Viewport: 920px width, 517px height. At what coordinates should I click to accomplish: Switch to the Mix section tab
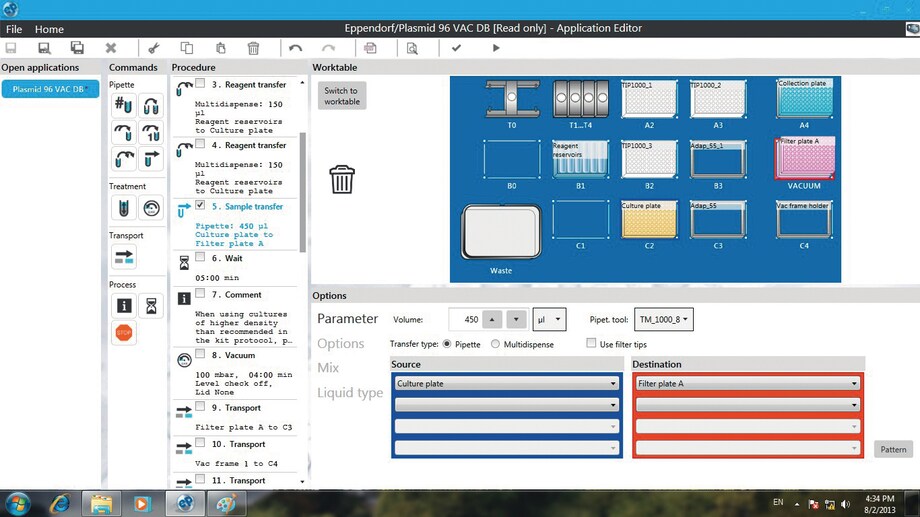(328, 368)
